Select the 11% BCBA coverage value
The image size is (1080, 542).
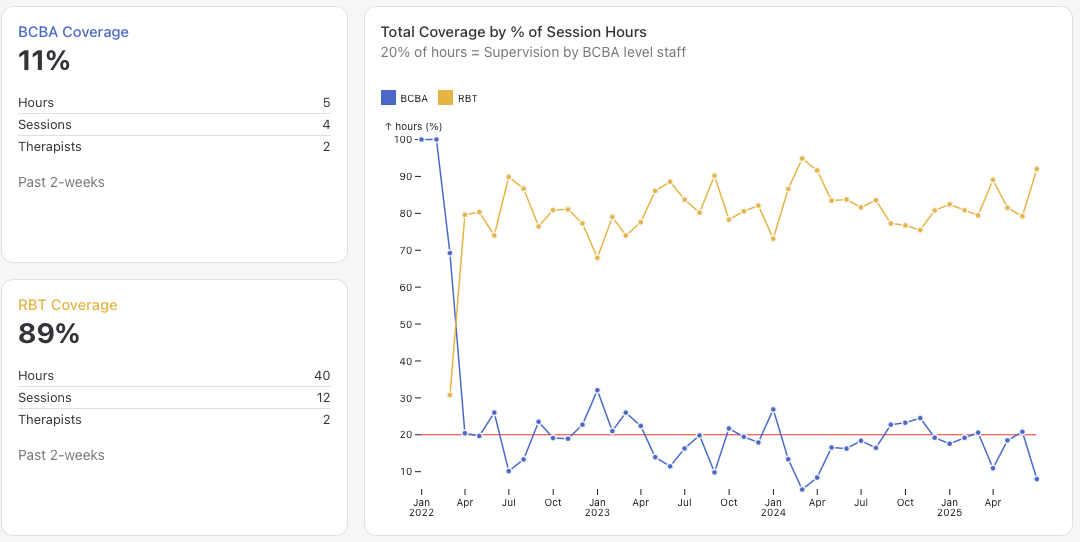click(44, 61)
